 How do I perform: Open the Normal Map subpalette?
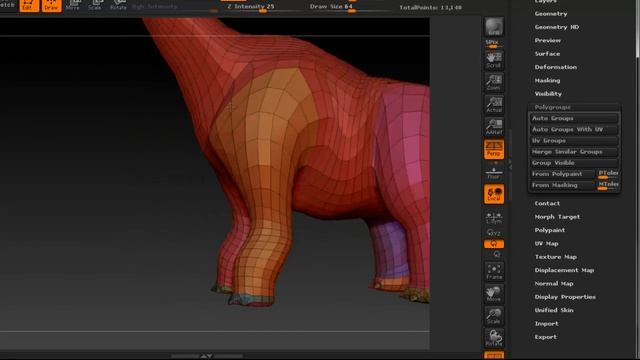[554, 284]
